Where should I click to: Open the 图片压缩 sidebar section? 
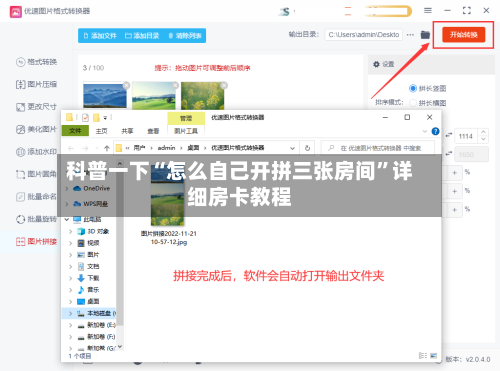(x=36, y=84)
